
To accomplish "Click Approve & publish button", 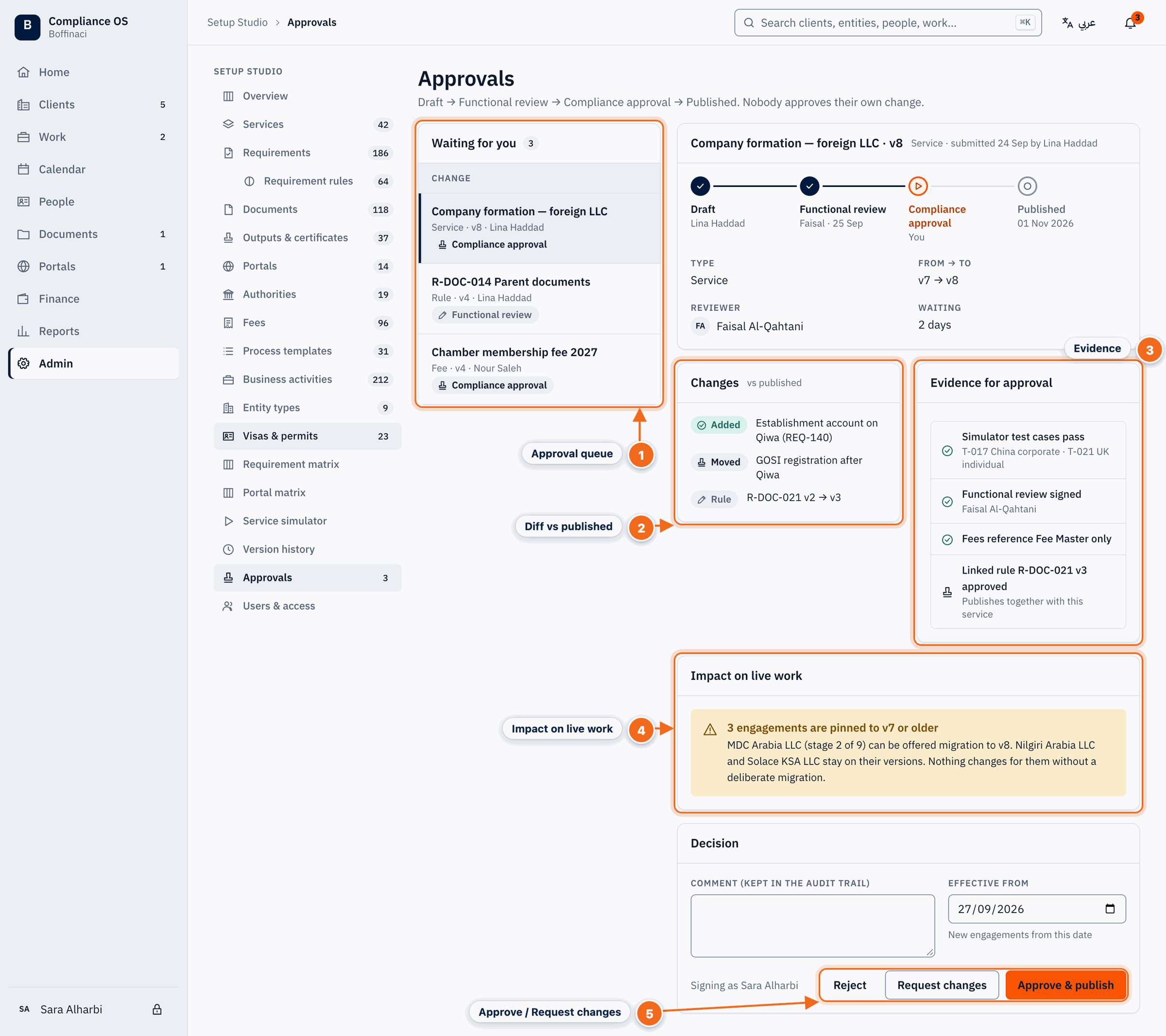I will 1065,985.
